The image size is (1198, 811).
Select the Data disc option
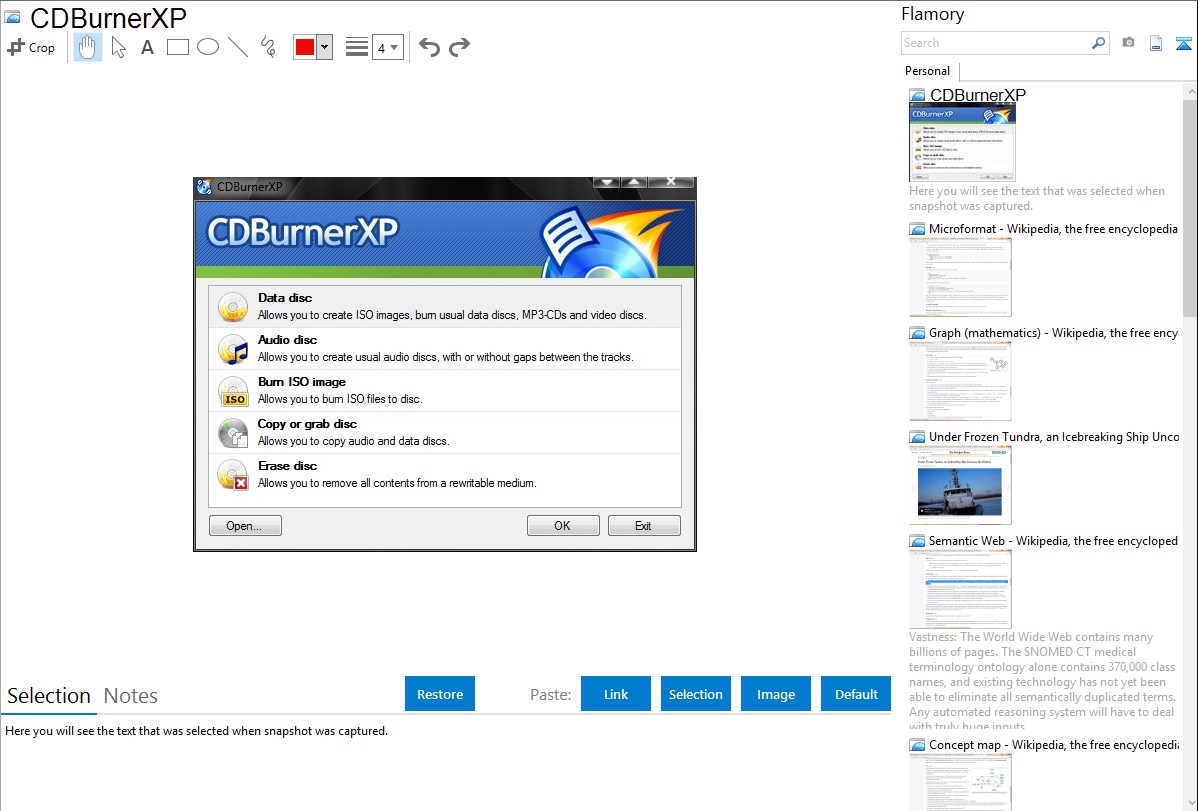coord(445,307)
